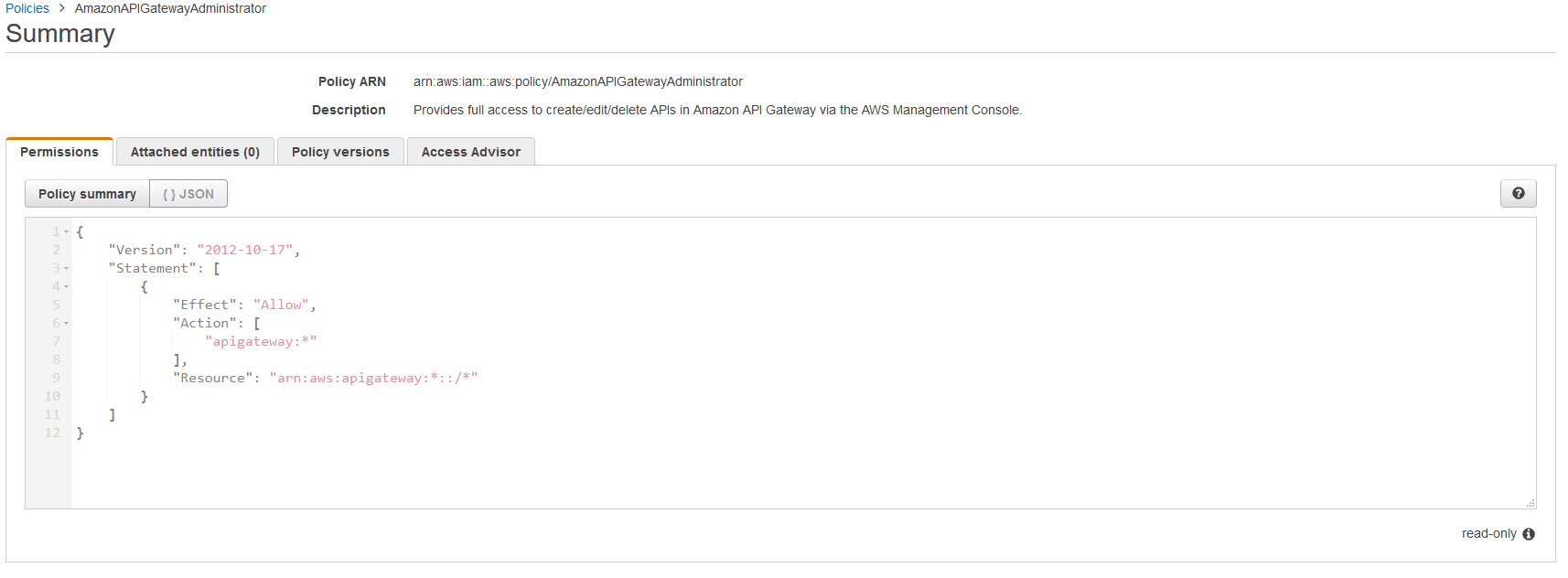Switch to the Permissions tab
Image resolution: width=1568 pixels, height=578 pixels.
pyautogui.click(x=59, y=152)
